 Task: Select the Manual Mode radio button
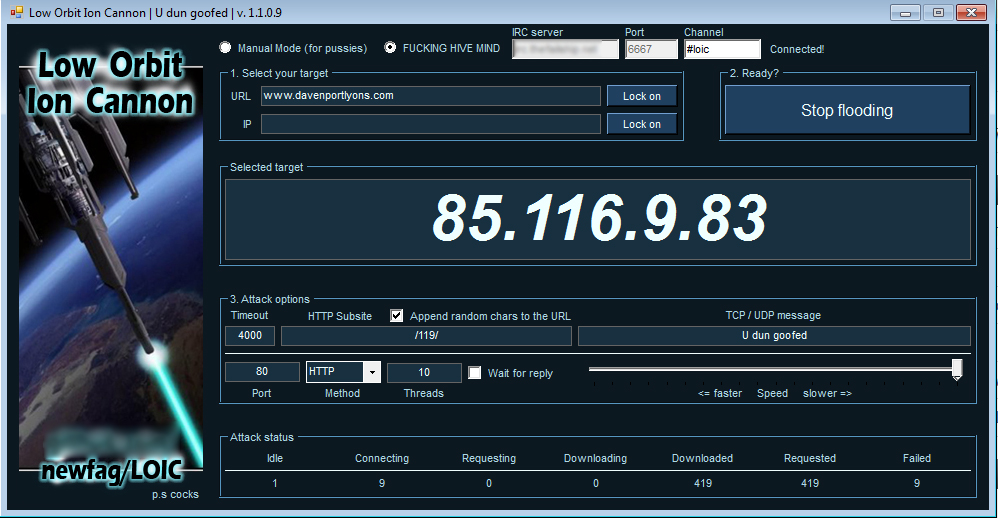coord(225,48)
